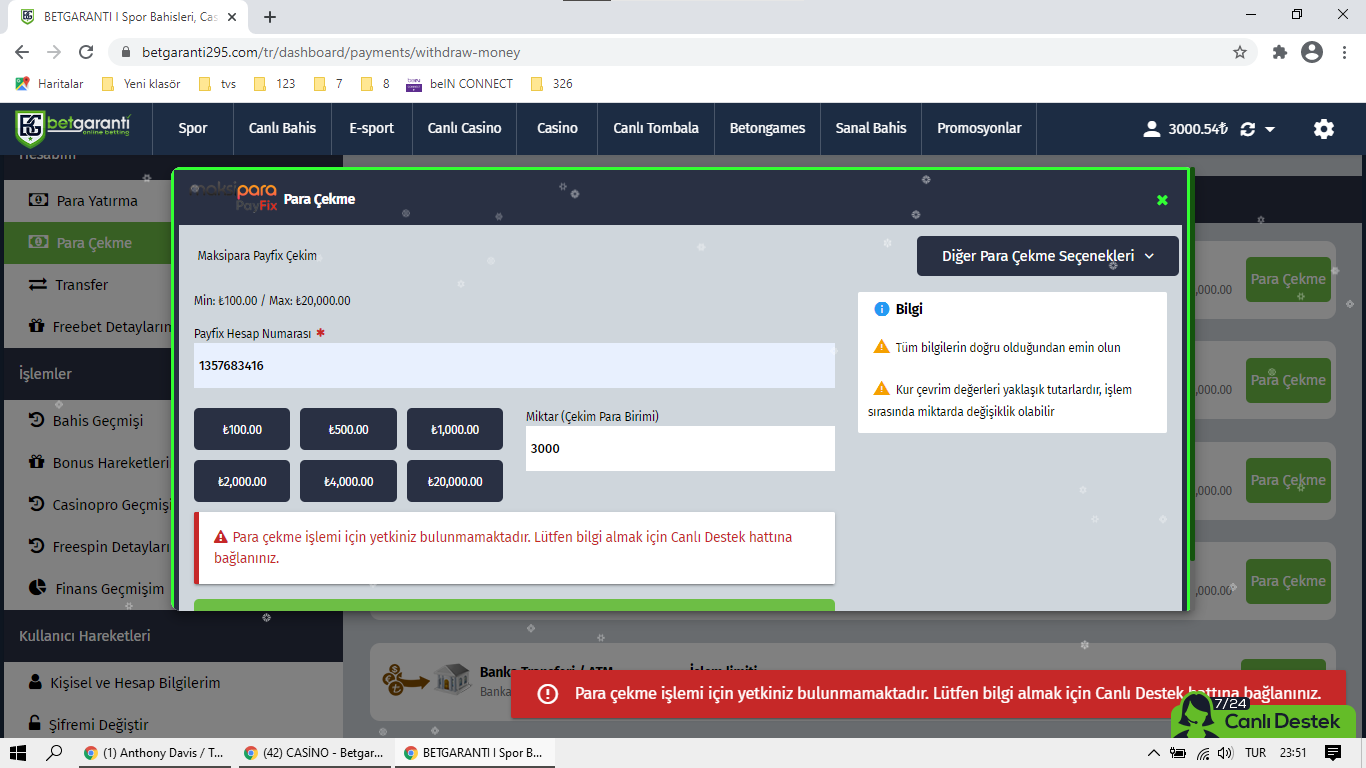Open the Promosyonlar page

click(x=979, y=128)
